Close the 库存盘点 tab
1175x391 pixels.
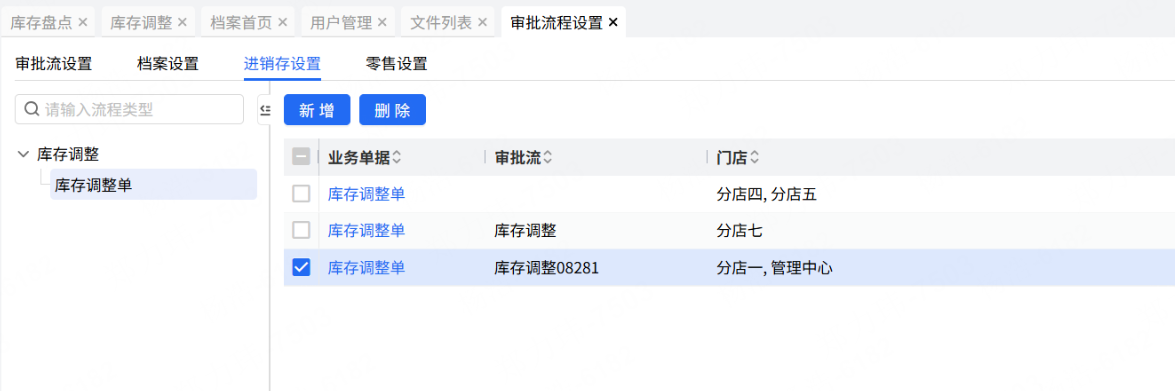pos(83,22)
